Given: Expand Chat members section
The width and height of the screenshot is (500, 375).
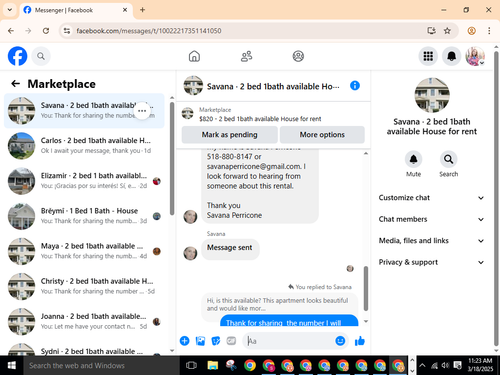Looking at the screenshot, I should 431,219.
